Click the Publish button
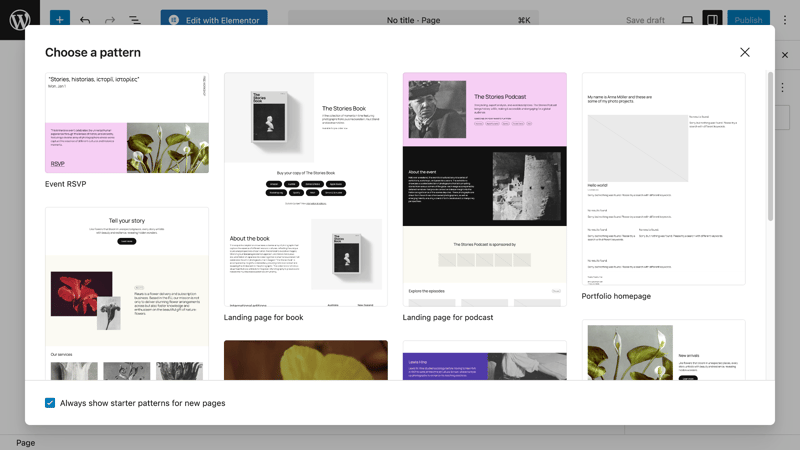This screenshot has width=800, height=450. (748, 20)
